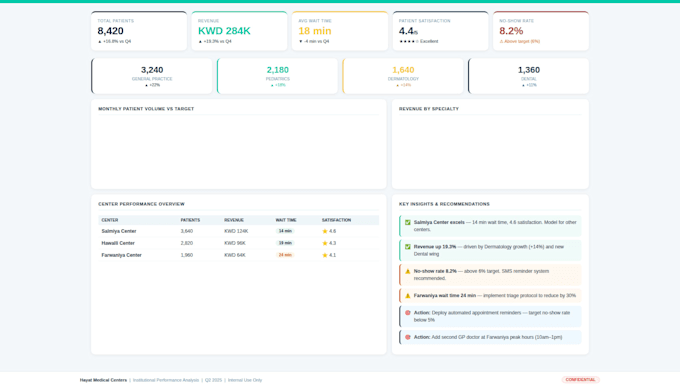Select the Dental 1,360 card
Viewport: 680px width, 388px height.
(x=529, y=76)
